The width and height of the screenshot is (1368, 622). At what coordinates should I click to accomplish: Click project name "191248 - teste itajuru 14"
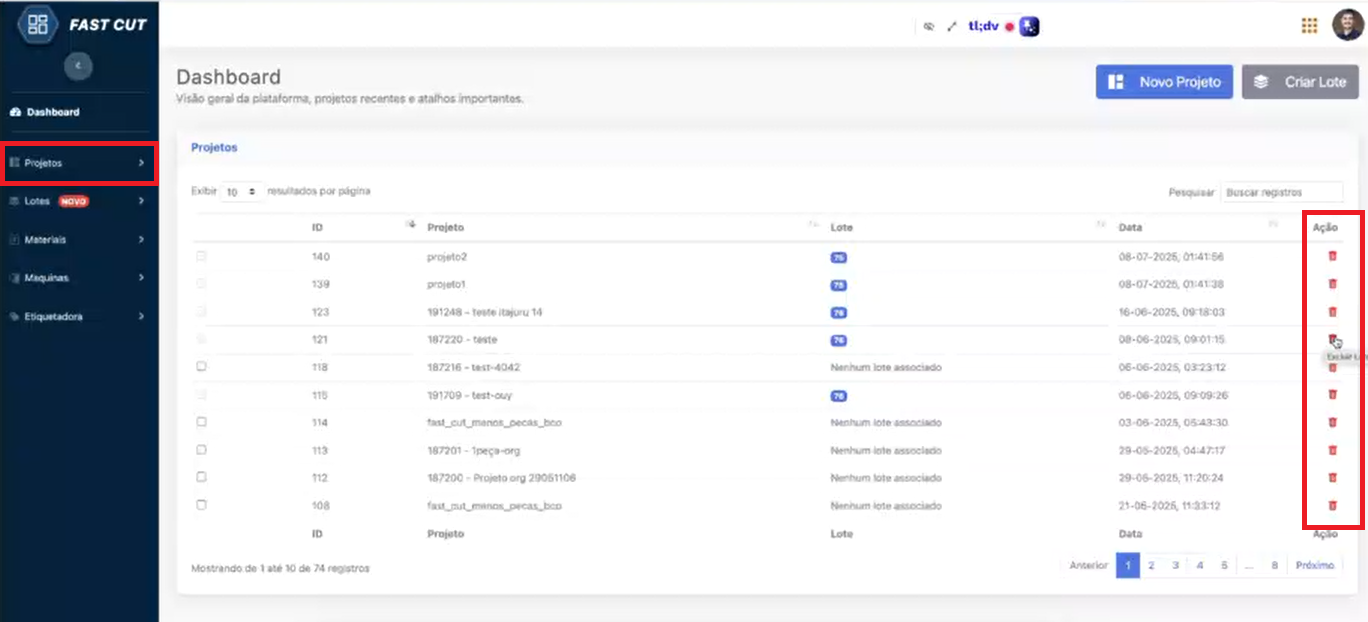(485, 312)
